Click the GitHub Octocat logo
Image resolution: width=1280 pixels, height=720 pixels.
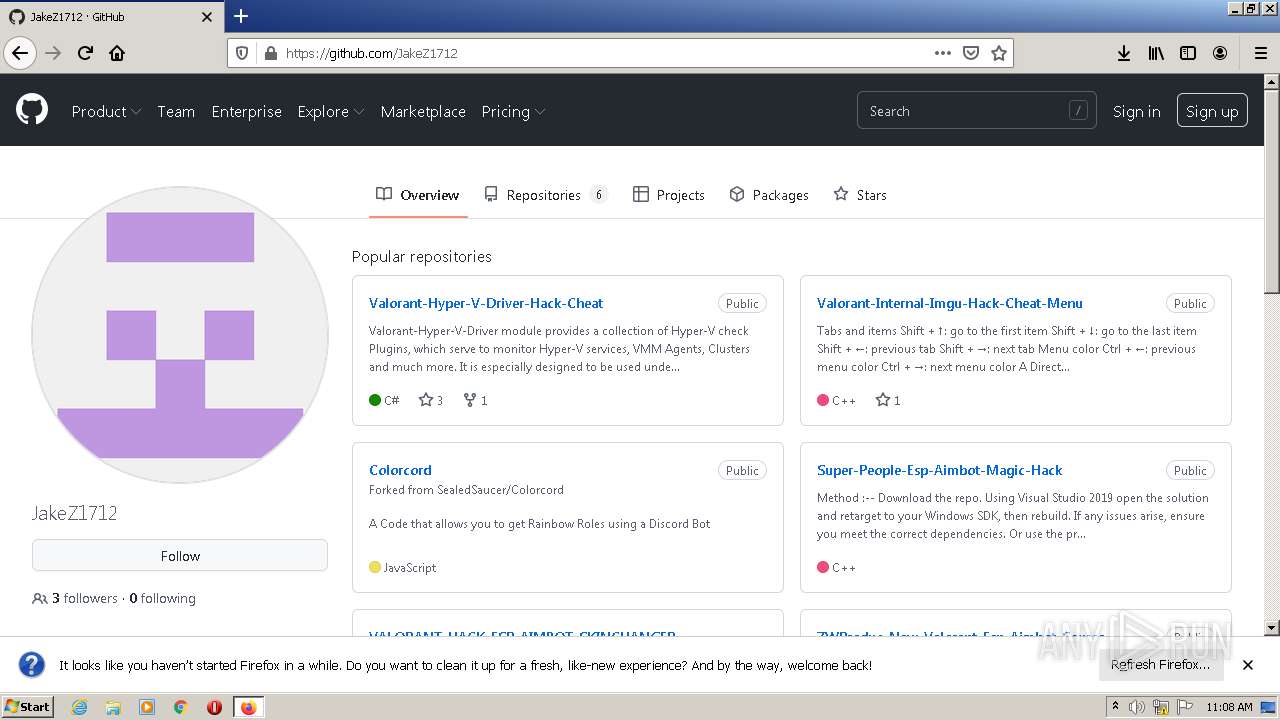(x=32, y=110)
